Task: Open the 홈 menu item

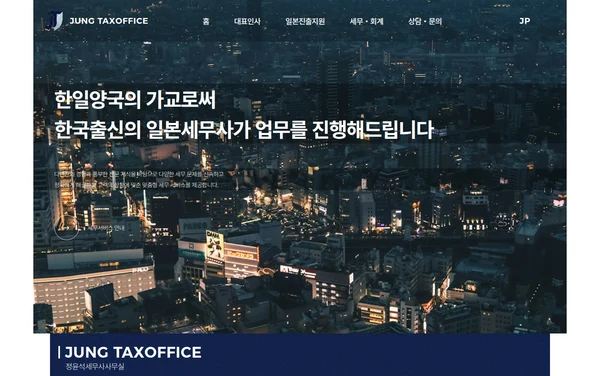Action: click(206, 21)
